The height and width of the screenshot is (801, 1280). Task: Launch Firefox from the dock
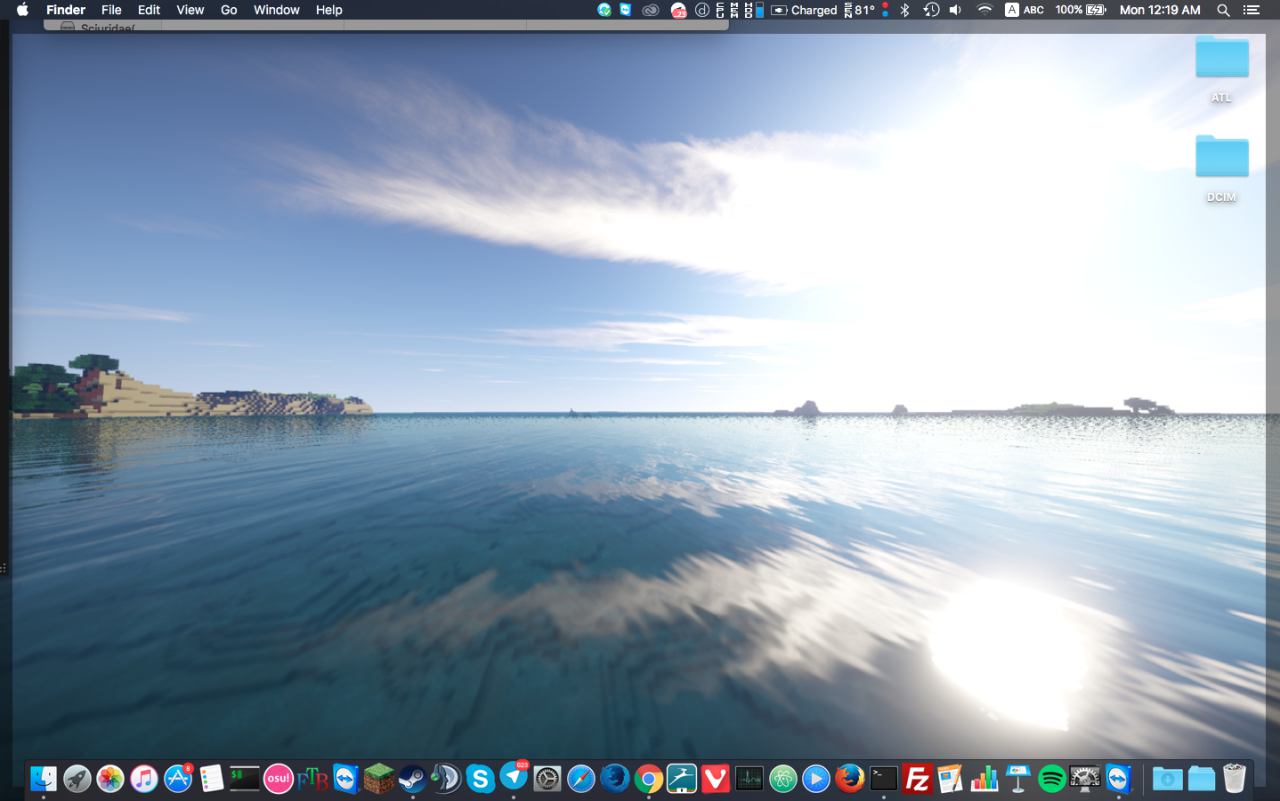pyautogui.click(x=850, y=778)
